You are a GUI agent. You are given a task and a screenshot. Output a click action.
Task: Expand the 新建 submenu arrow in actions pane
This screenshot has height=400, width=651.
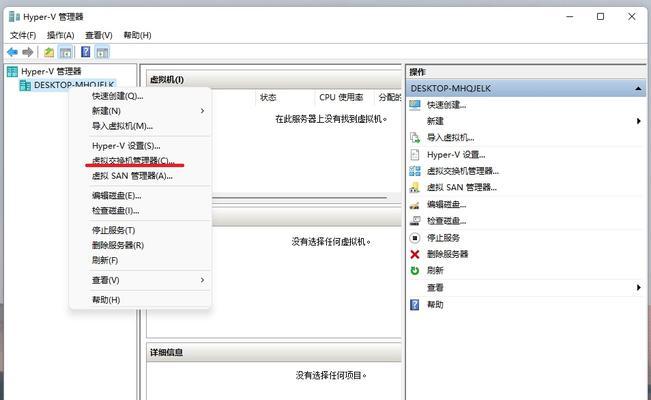(x=639, y=121)
